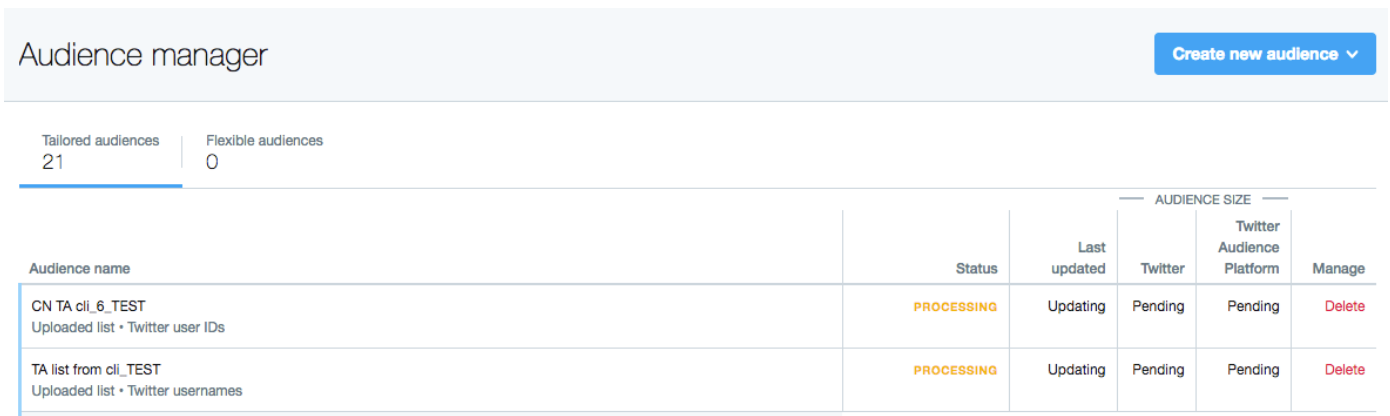Click the Updating cell for CN TA cli_6_TEST
The image size is (1390, 416).
(1076, 307)
